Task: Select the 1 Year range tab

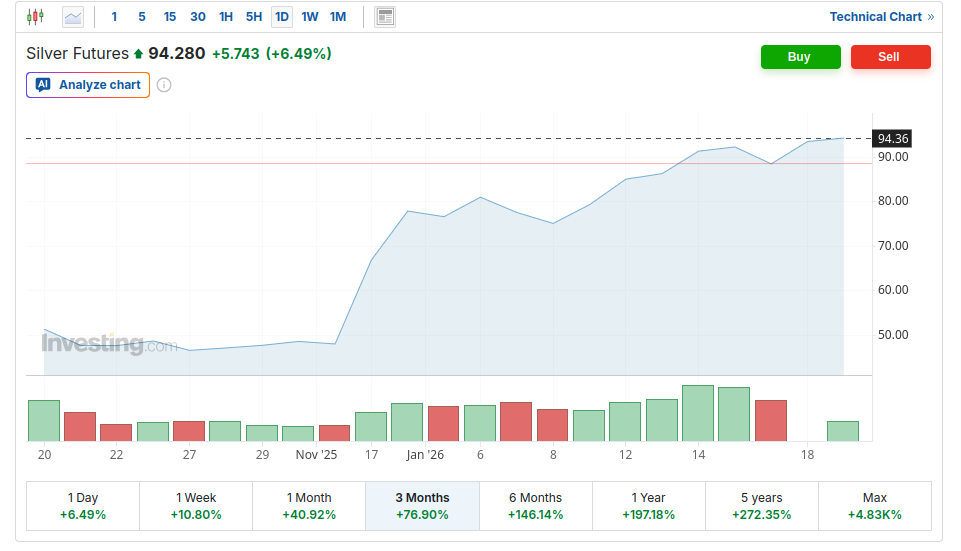Action: tap(648, 506)
